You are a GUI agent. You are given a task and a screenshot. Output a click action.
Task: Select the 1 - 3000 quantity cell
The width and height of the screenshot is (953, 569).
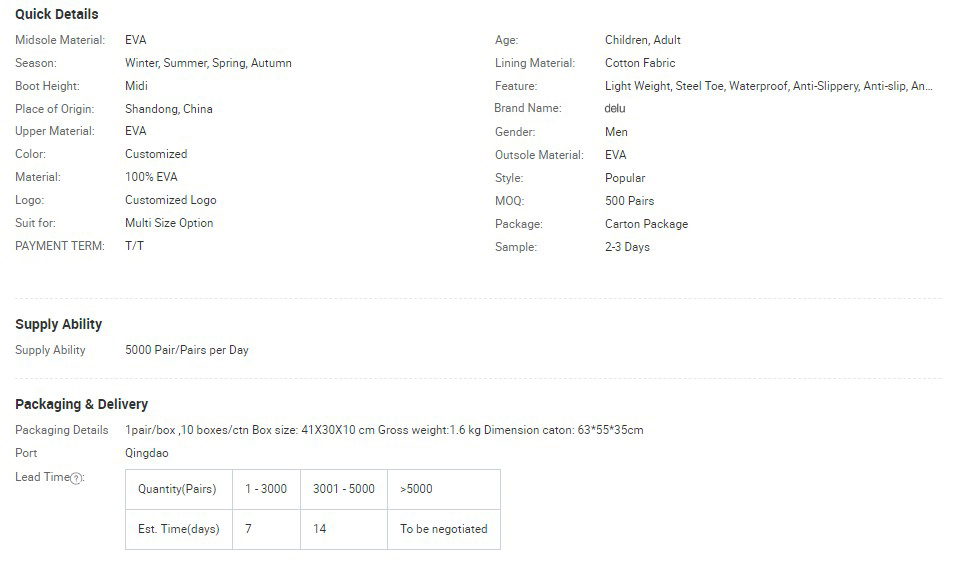tap(266, 489)
